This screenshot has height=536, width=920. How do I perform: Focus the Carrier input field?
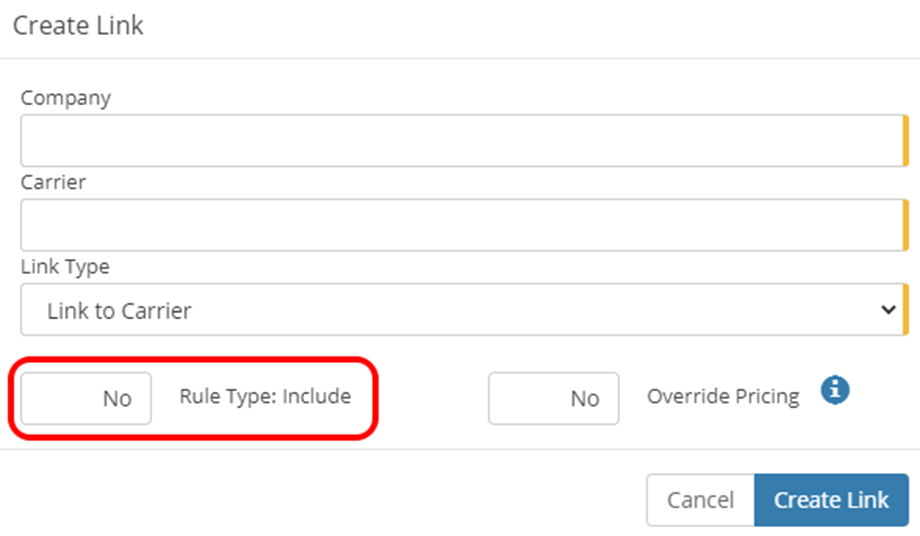[460, 225]
